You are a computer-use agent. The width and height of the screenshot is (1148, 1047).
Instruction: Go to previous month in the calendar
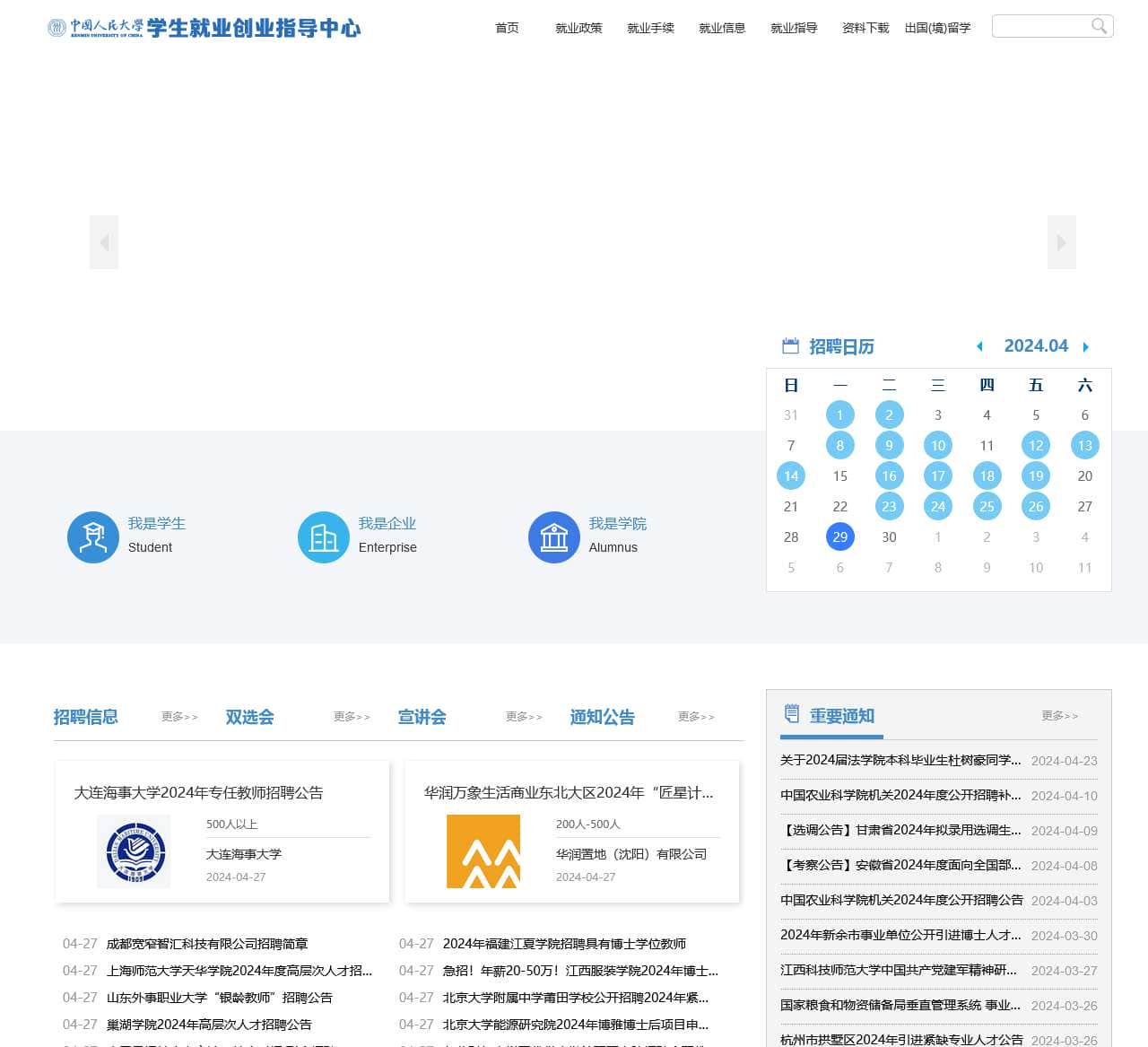pos(979,346)
